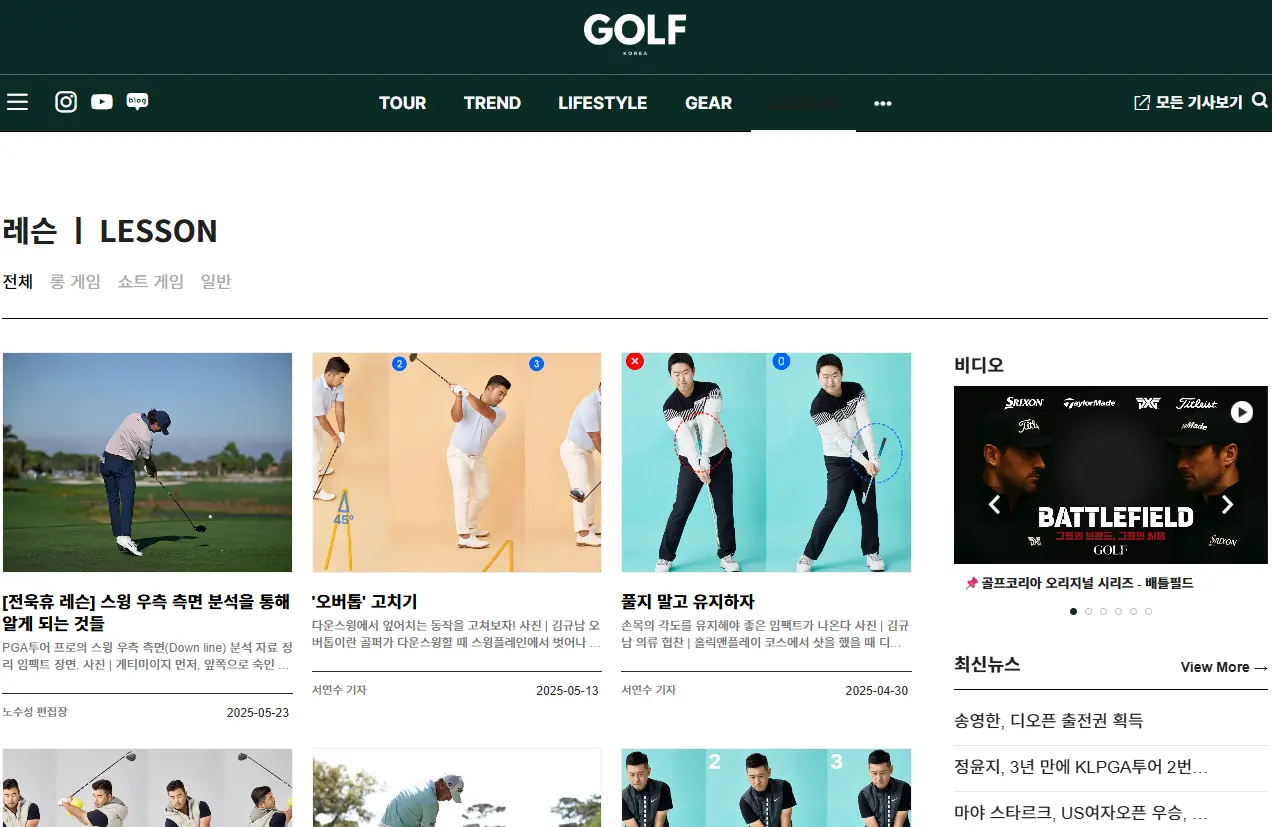Viewport: 1272px width, 827px height.
Task: Open the wrist-angle lesson thumbnail on teal background
Action: click(766, 462)
